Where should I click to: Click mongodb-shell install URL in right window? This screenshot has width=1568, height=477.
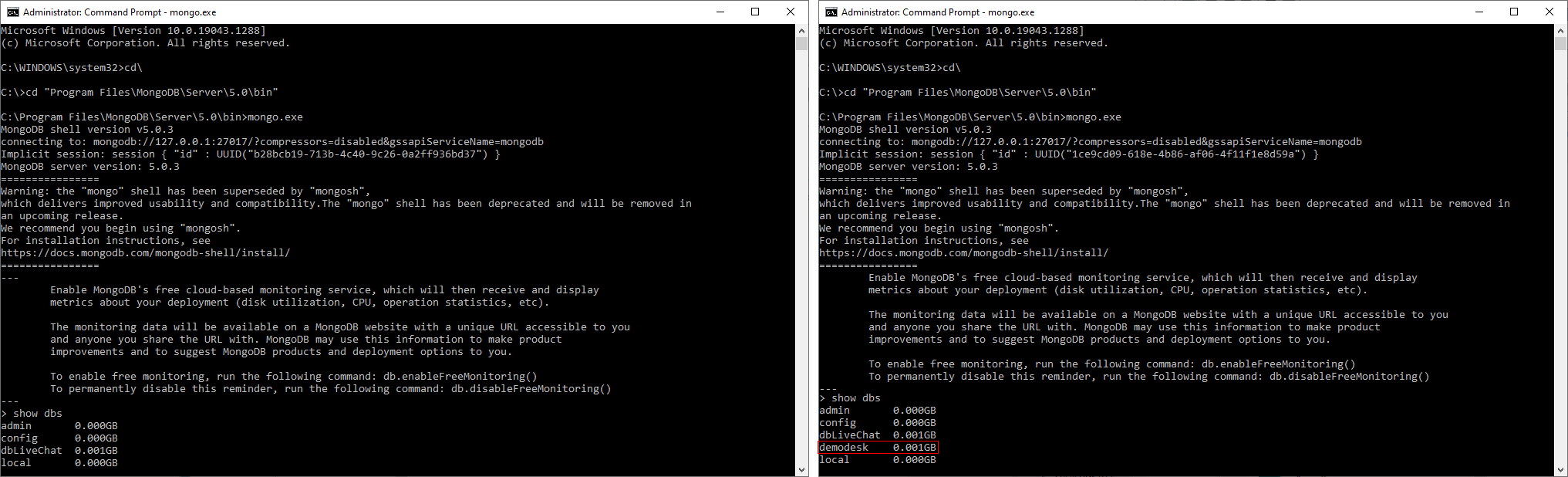[964, 253]
